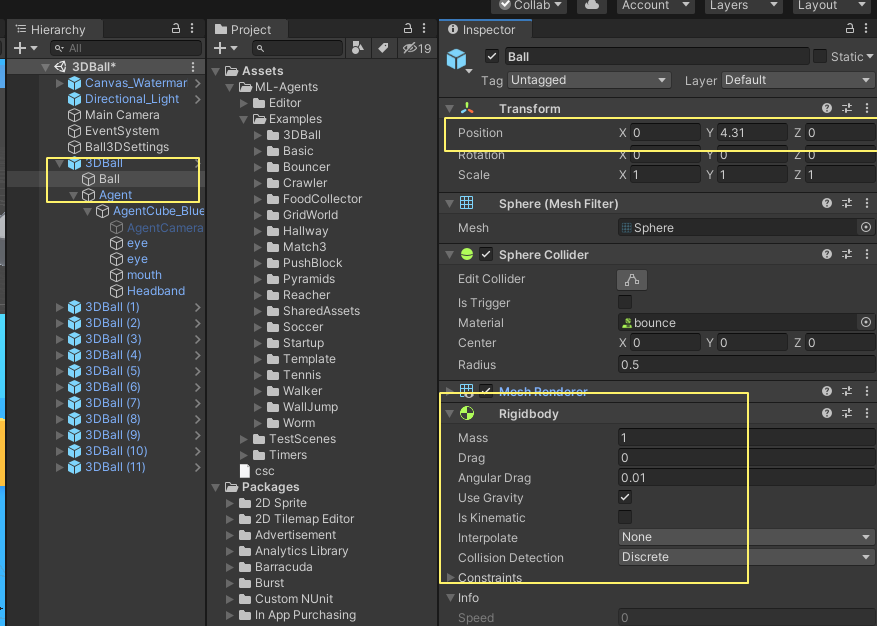Image resolution: width=877 pixels, height=626 pixels.
Task: Open the 3DBall scene options menu
Action: pos(193,67)
